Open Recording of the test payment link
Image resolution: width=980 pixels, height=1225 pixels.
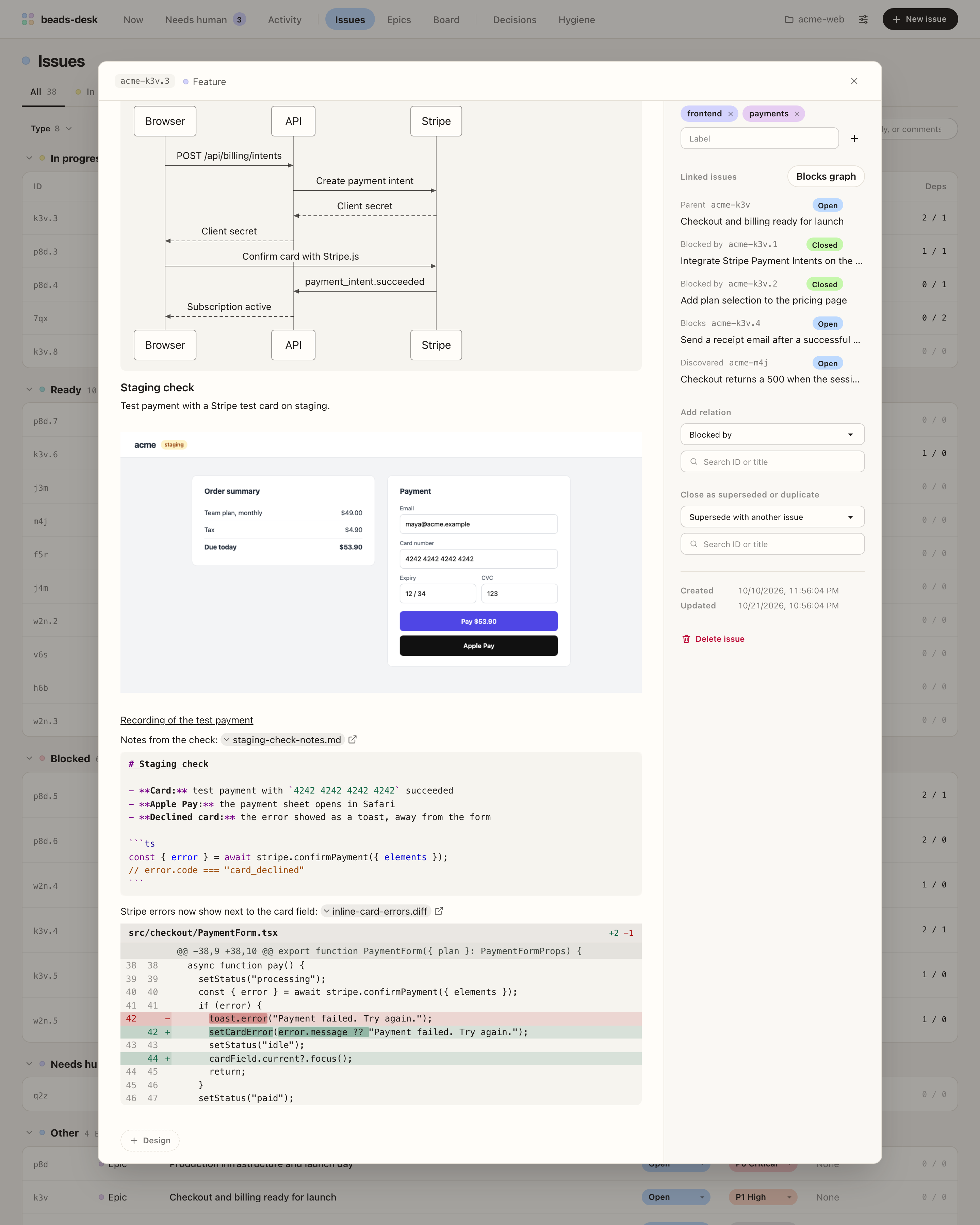[x=186, y=720]
